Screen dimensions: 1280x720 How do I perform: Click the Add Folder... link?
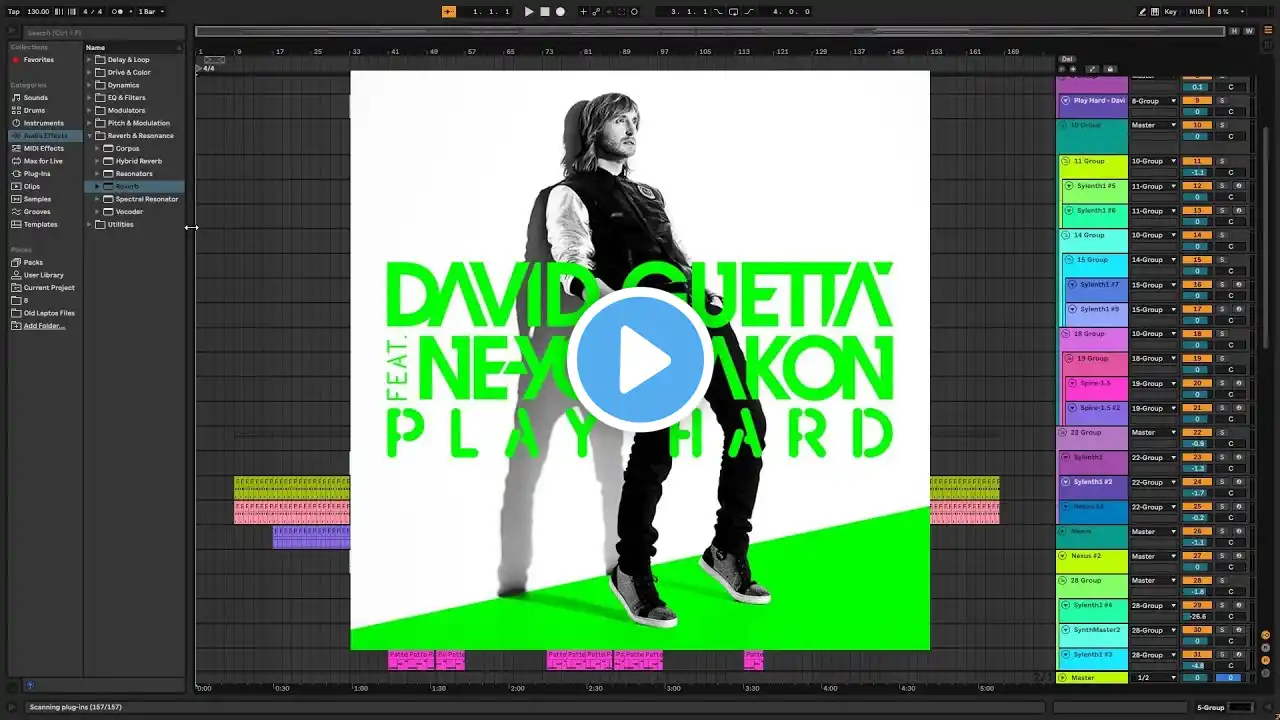pyautogui.click(x=44, y=326)
